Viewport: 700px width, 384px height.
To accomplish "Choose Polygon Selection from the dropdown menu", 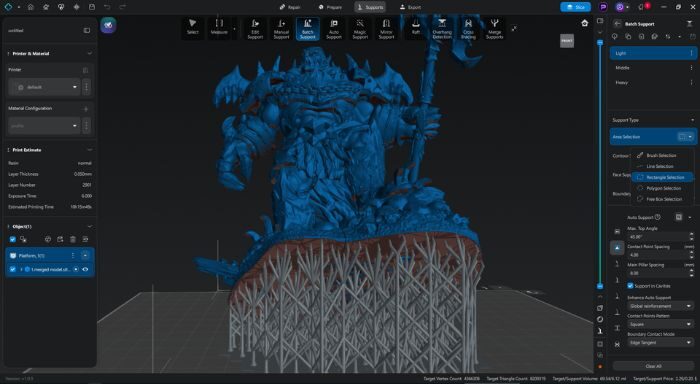I will click(663, 188).
